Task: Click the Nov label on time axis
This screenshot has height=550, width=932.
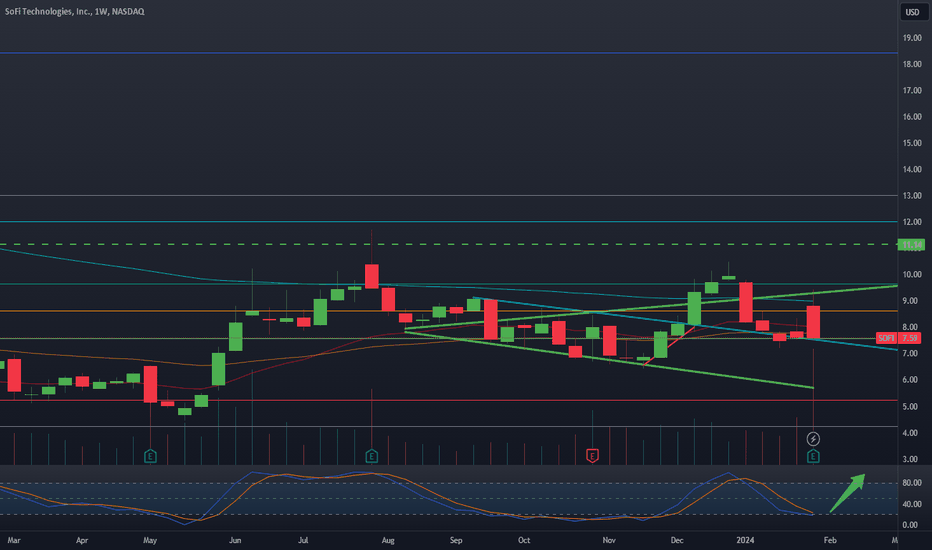Action: 609,540
